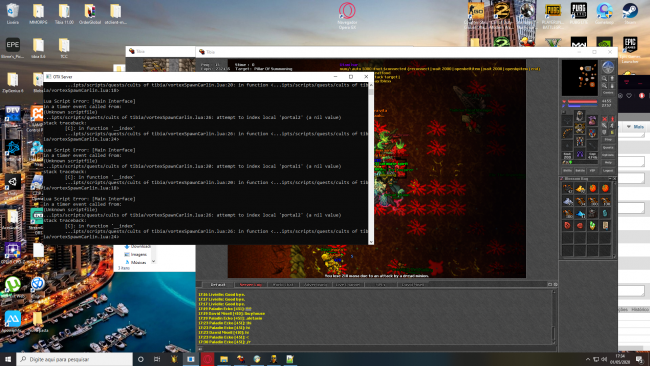Click the red X stop-attack icon

[x=604, y=119]
